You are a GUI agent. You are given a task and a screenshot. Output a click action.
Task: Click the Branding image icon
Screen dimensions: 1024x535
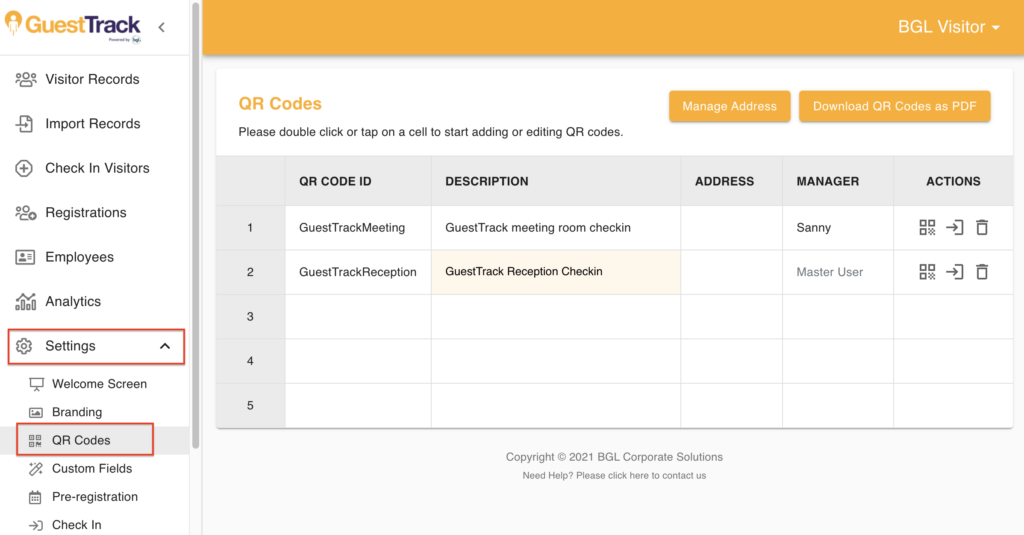pos(36,412)
